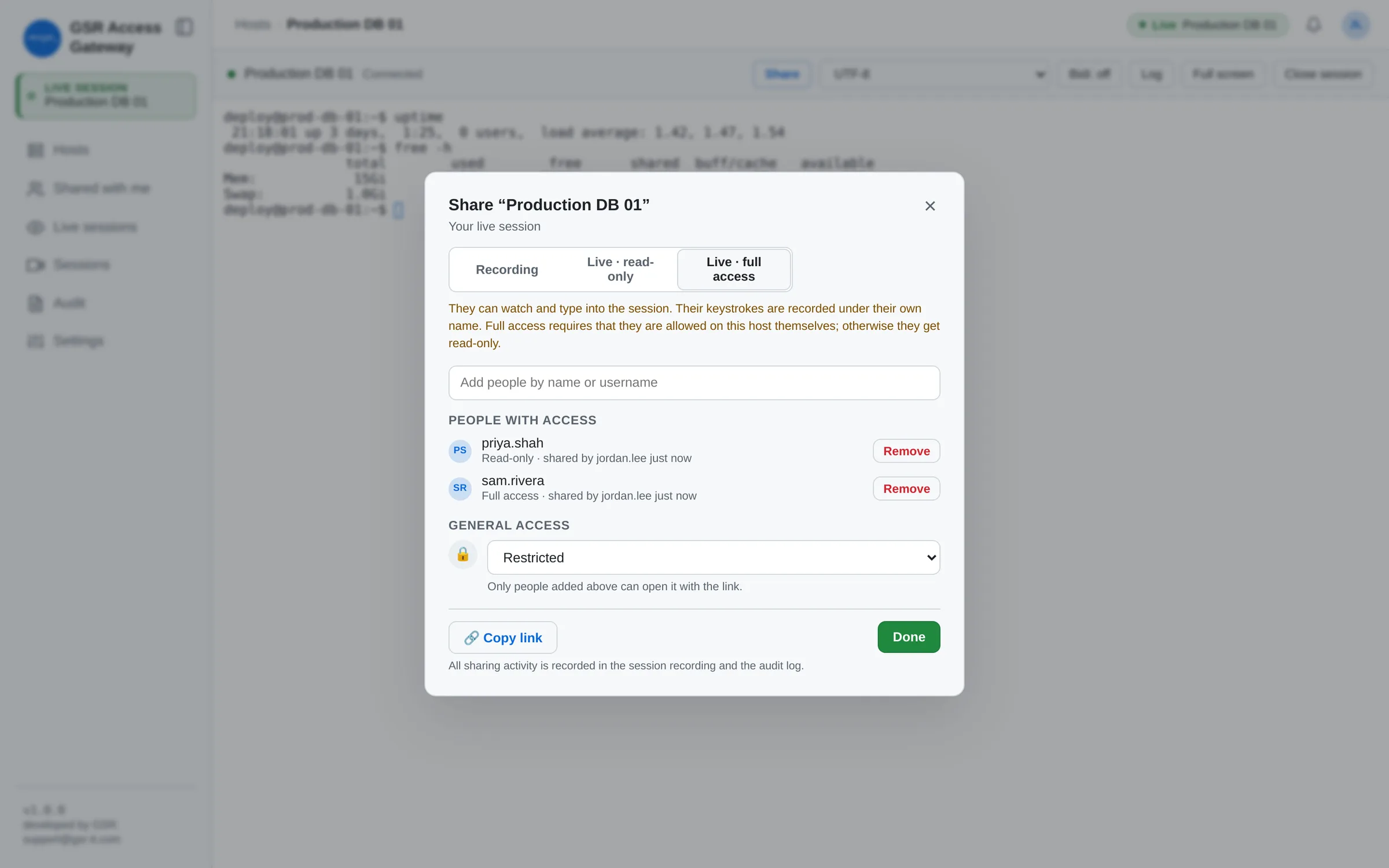Close the Share dialog with the X
The image size is (1389, 868).
point(930,206)
